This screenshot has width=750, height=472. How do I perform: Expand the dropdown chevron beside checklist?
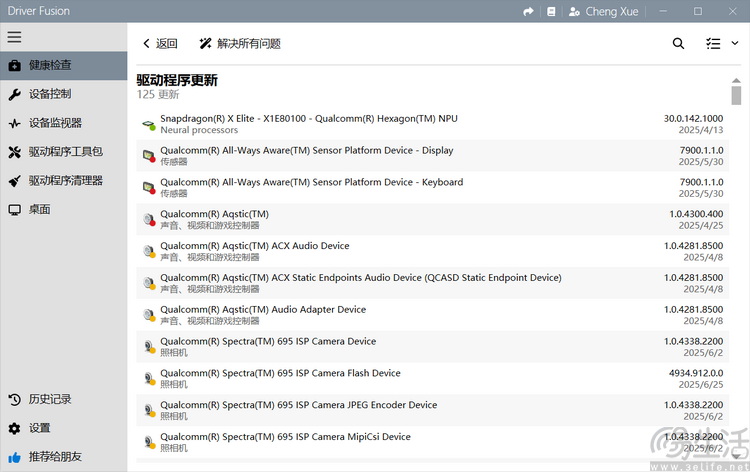click(x=735, y=44)
